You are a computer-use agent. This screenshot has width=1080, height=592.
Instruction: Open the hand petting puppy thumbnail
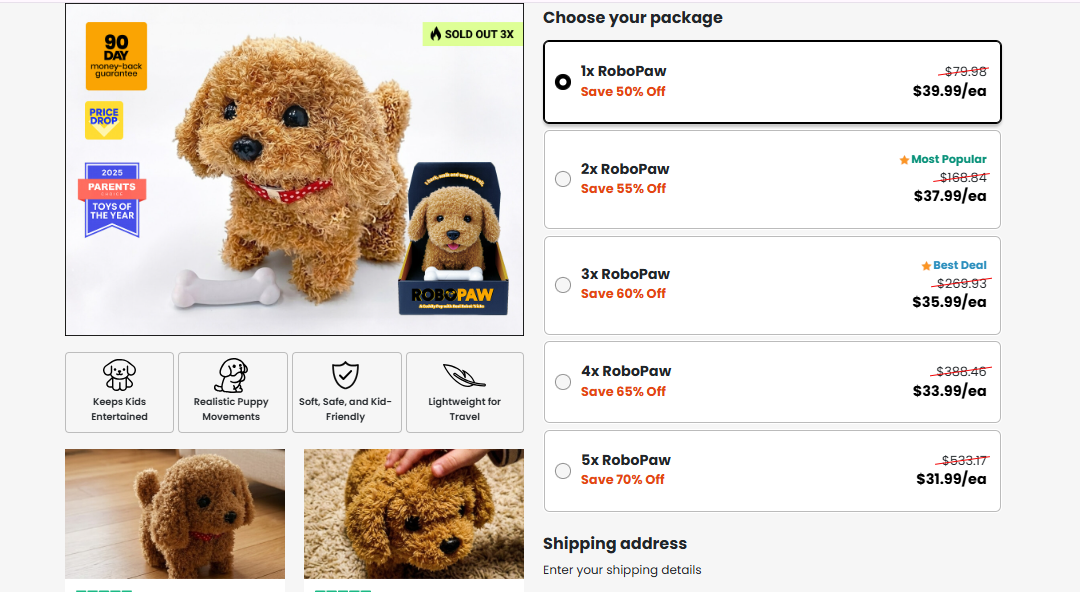413,513
